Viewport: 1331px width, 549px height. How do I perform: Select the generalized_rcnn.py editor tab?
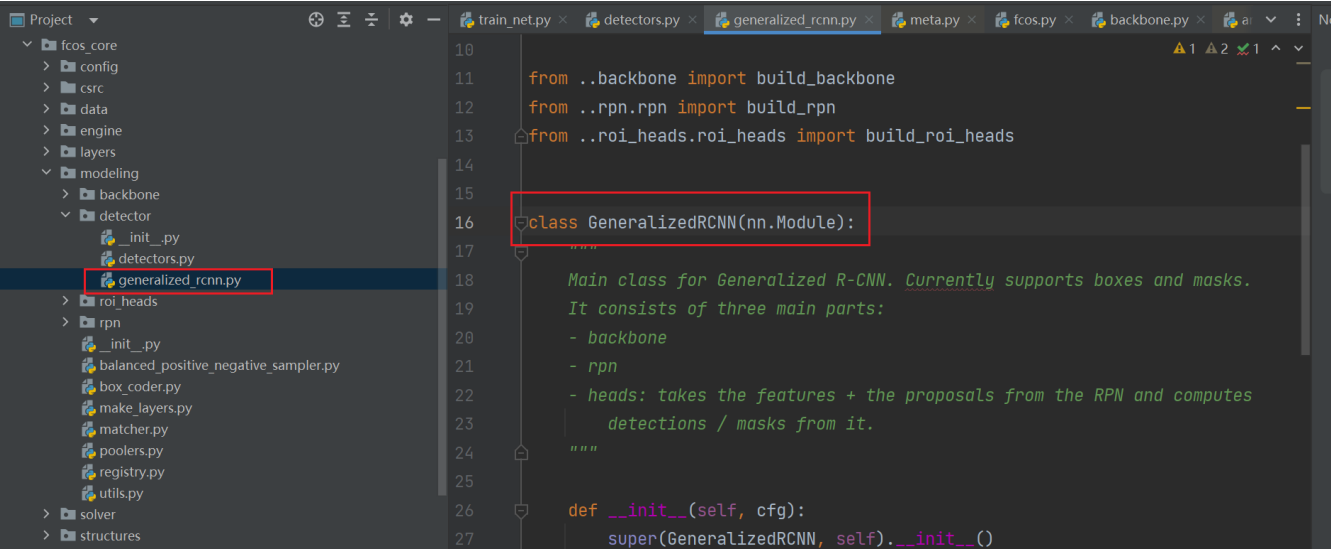point(794,19)
